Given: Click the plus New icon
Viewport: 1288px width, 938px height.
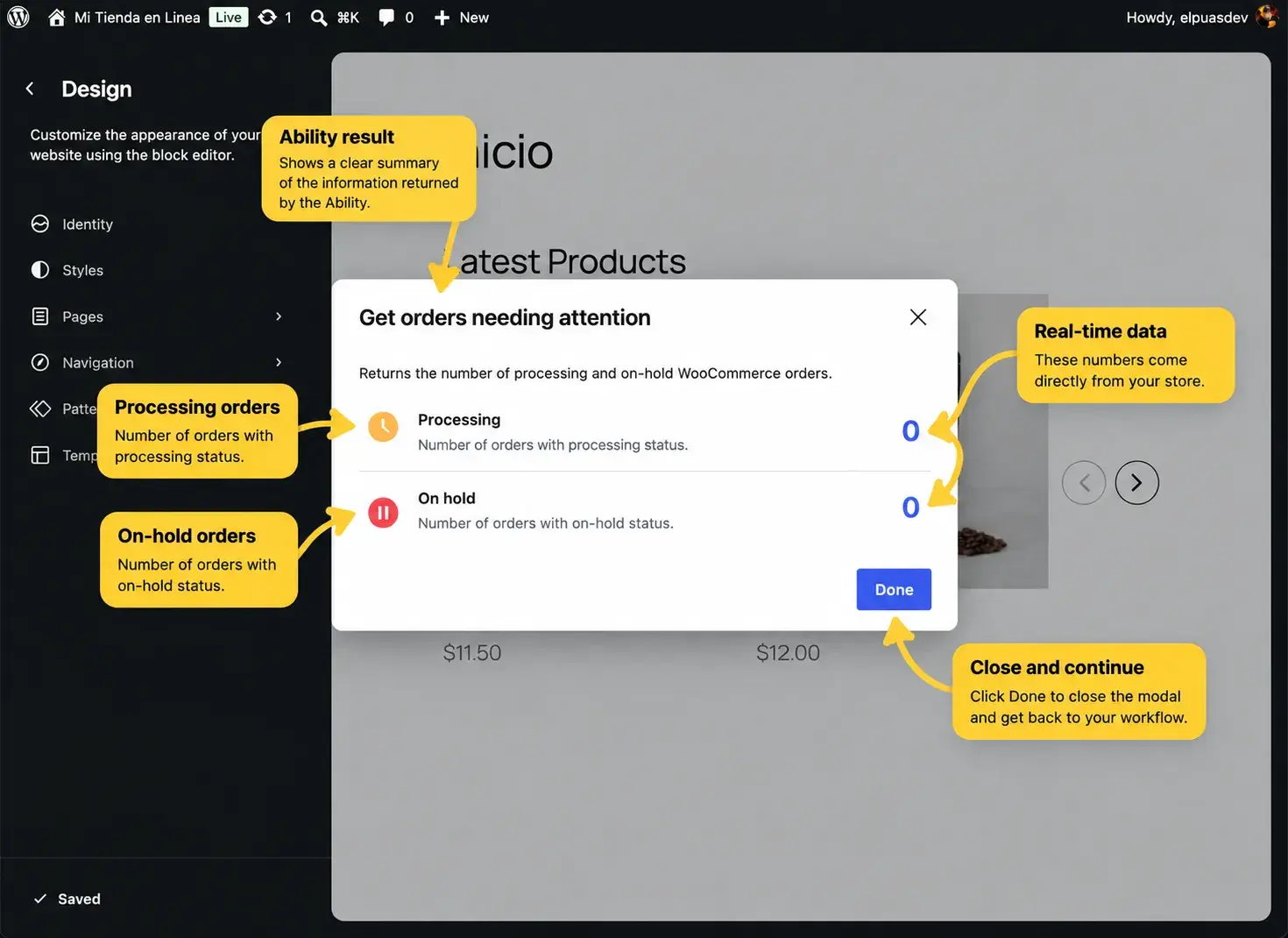Looking at the screenshot, I should pos(442,18).
